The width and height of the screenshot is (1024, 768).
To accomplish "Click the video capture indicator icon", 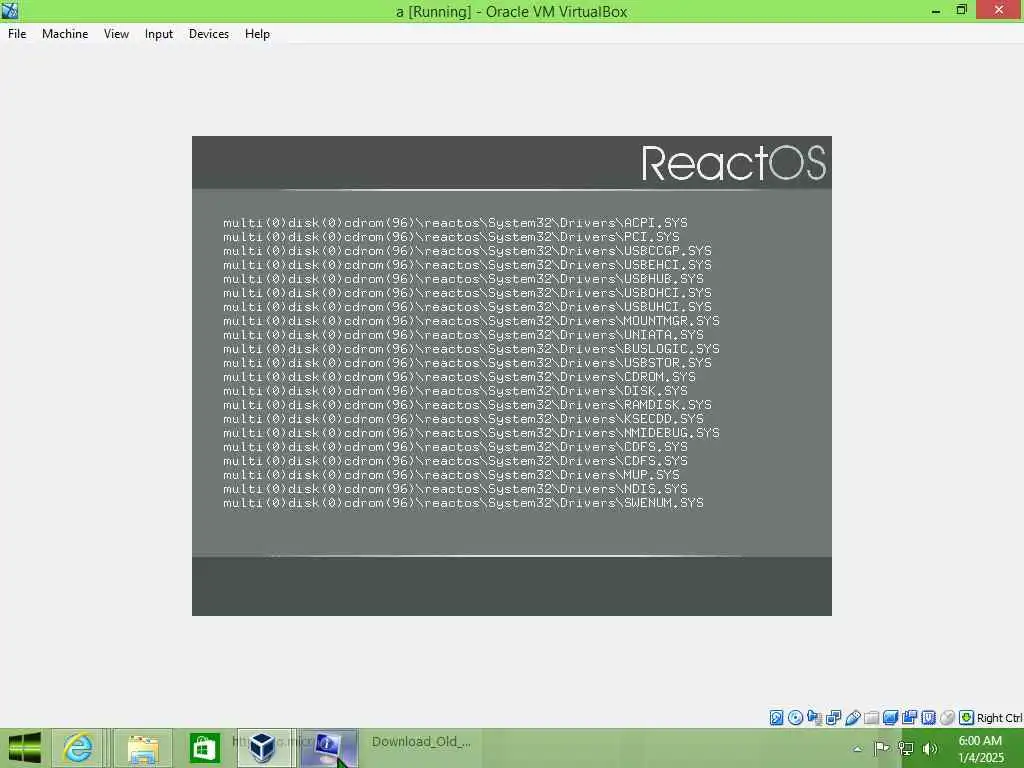I will pos(909,718).
